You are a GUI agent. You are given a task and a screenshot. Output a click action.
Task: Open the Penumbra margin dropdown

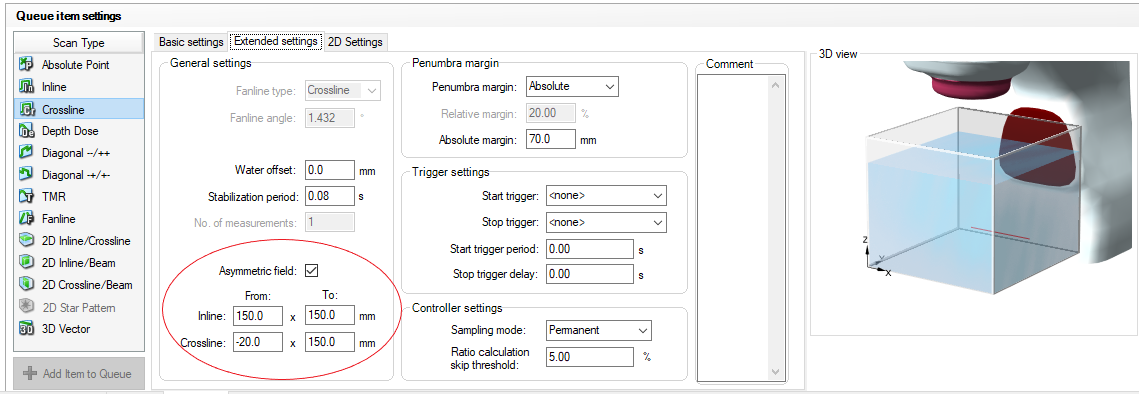coord(572,86)
